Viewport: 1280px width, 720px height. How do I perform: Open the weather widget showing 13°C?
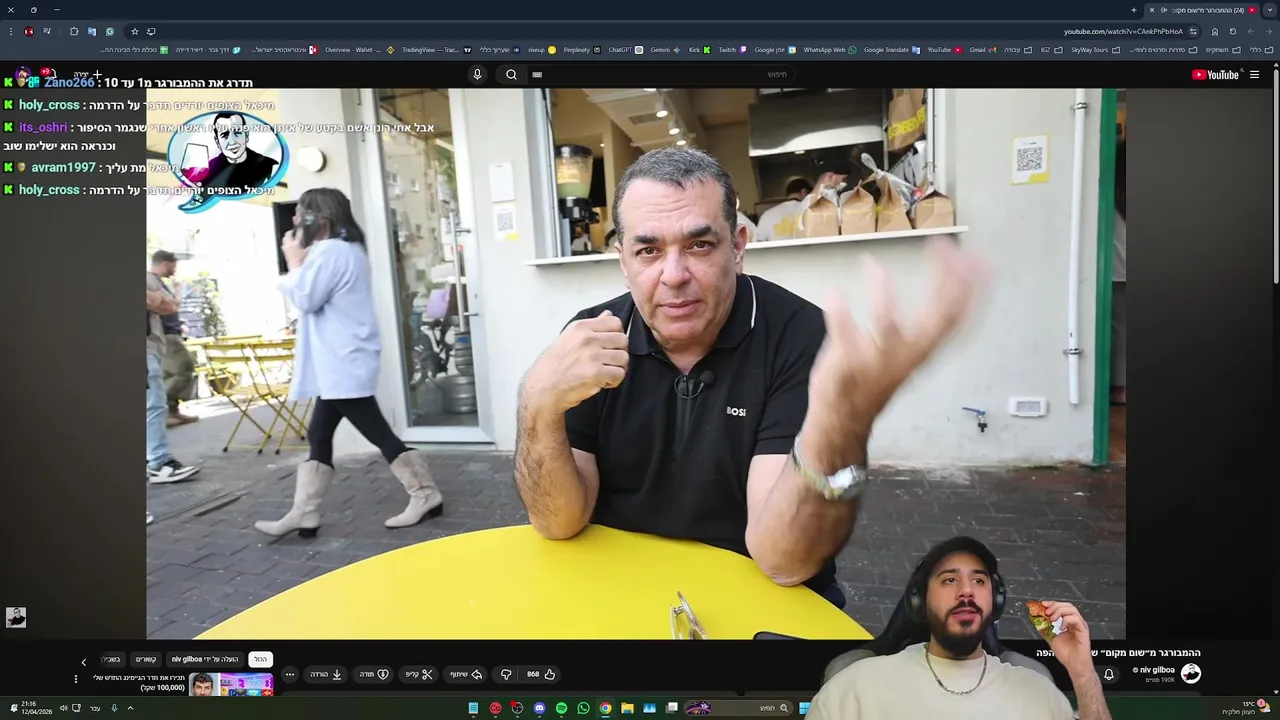tap(1247, 707)
